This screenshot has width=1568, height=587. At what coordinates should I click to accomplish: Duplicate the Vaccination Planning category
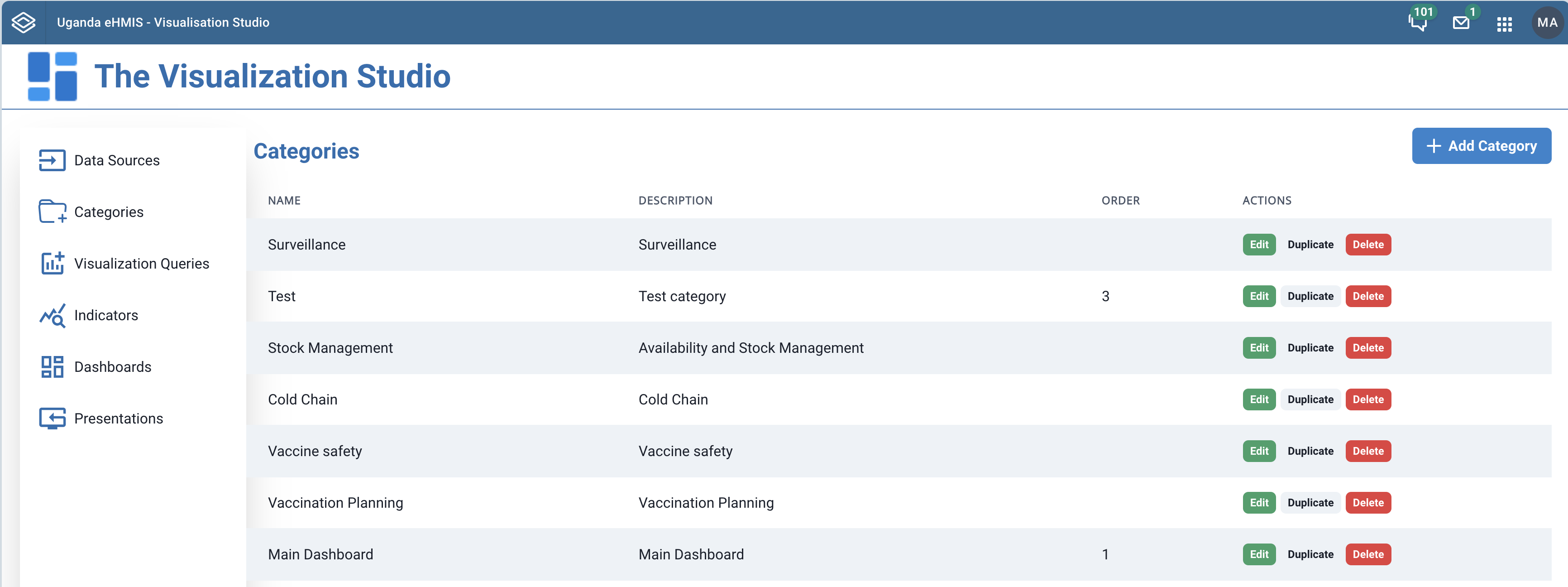(1310, 503)
